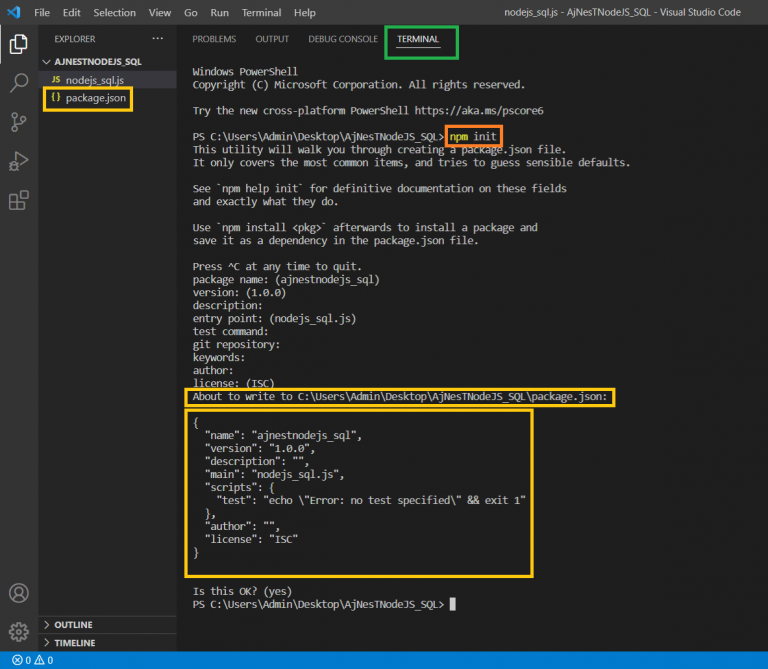Open the Selection menu

[114, 13]
